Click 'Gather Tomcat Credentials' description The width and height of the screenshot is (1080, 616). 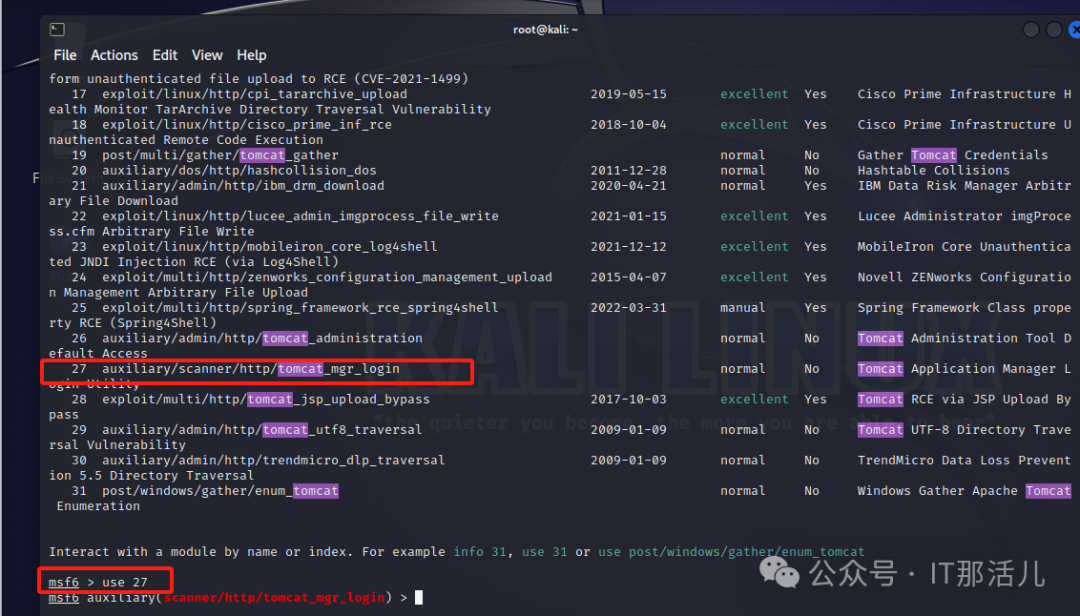click(953, 155)
